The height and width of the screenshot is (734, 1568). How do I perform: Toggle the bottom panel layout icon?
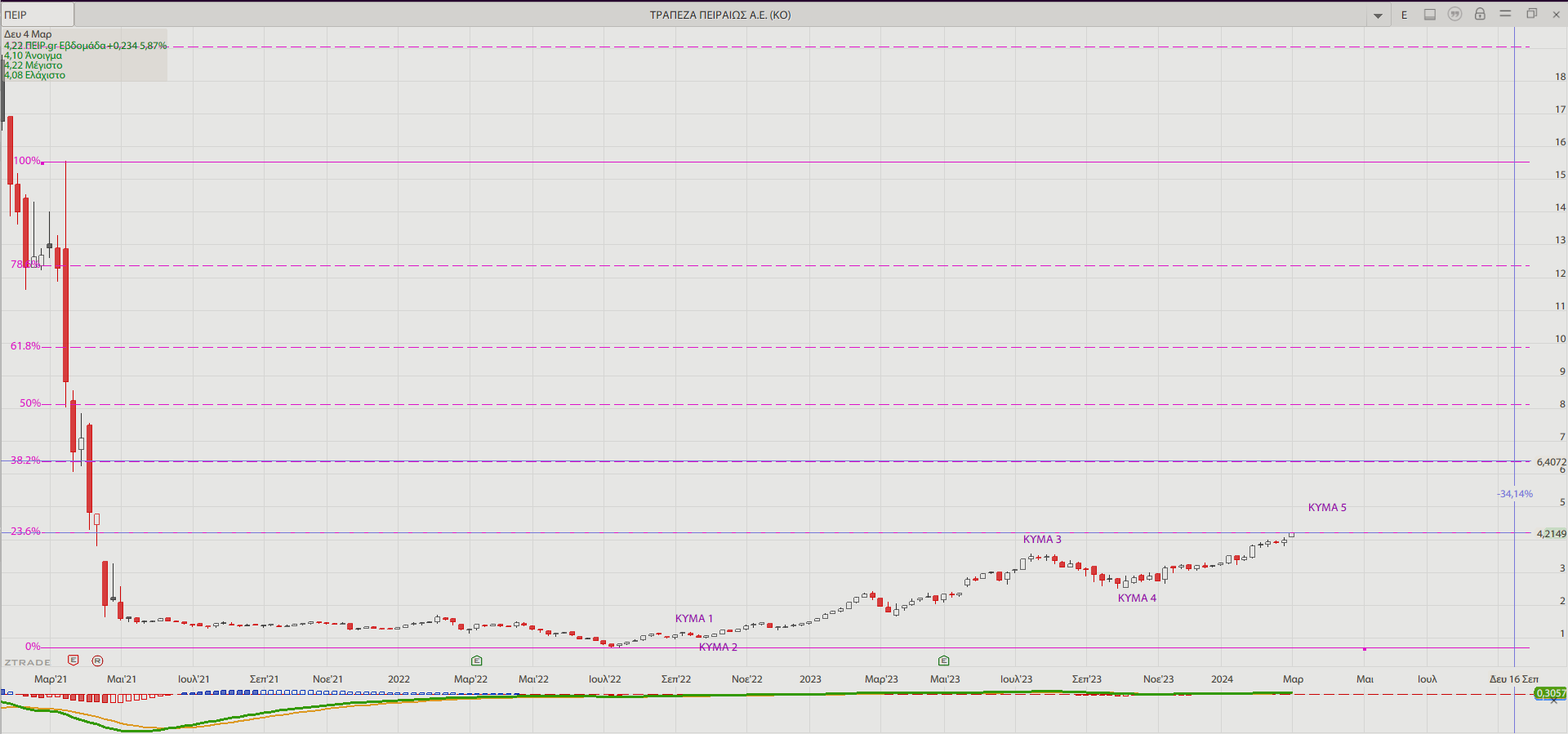click(x=1430, y=15)
